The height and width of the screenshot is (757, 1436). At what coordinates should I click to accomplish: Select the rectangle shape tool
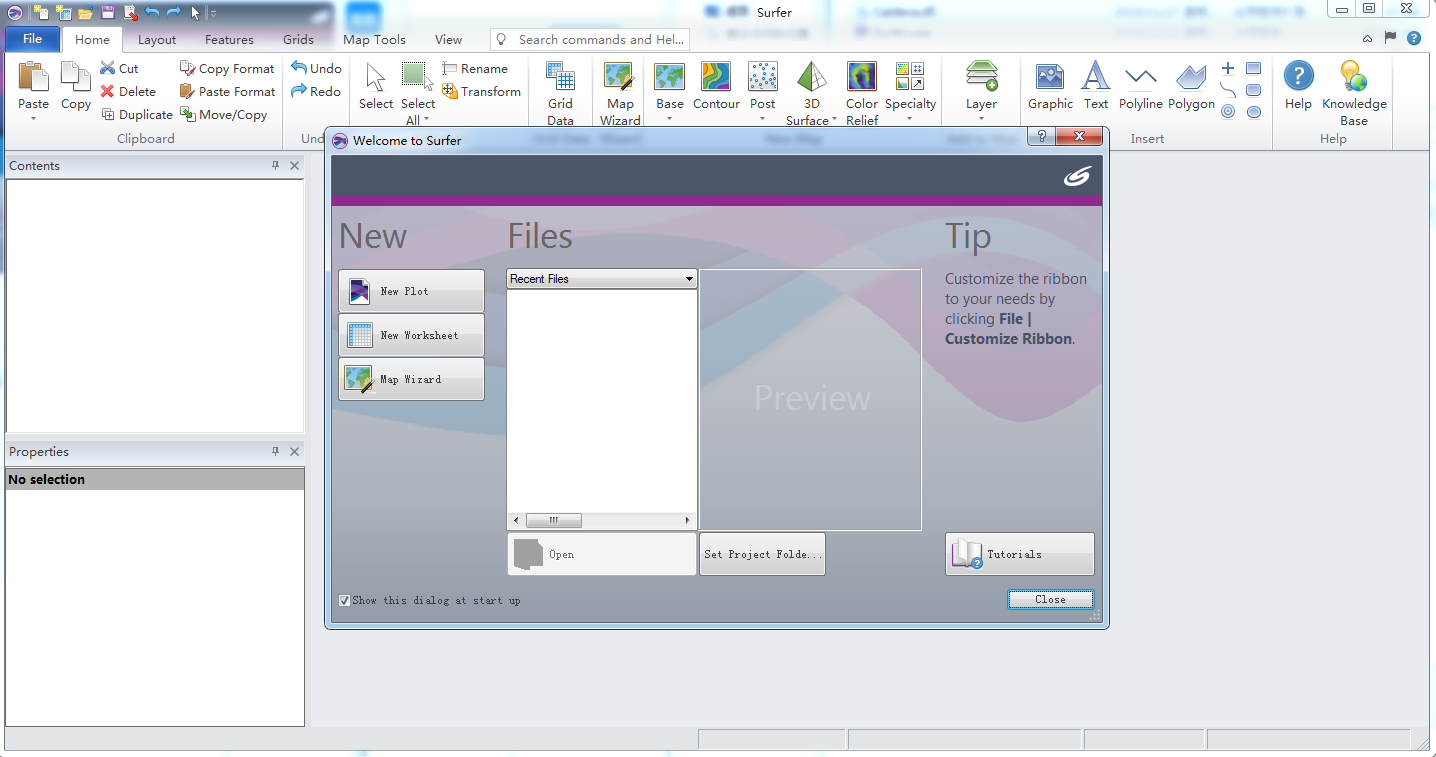(x=1253, y=68)
